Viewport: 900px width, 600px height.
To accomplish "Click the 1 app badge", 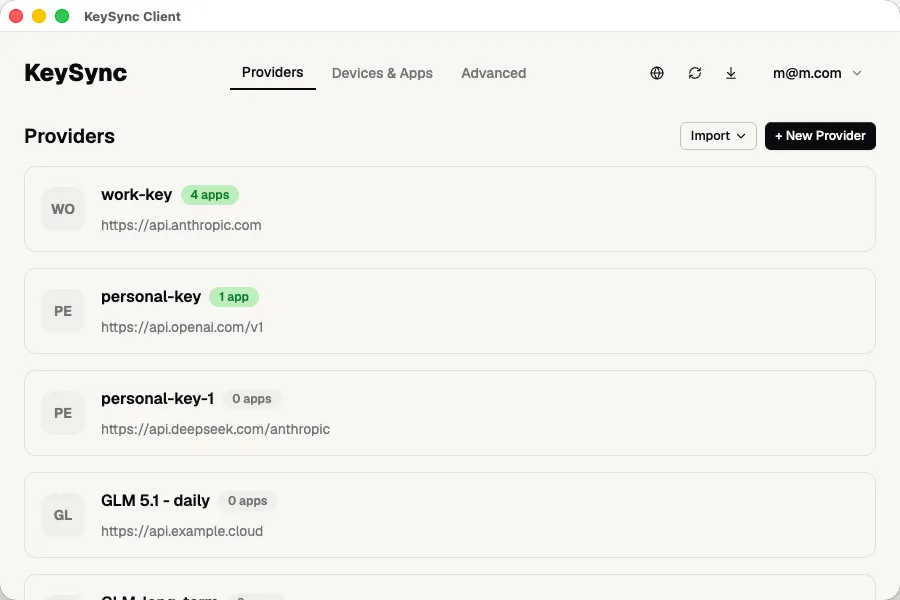I will [234, 297].
